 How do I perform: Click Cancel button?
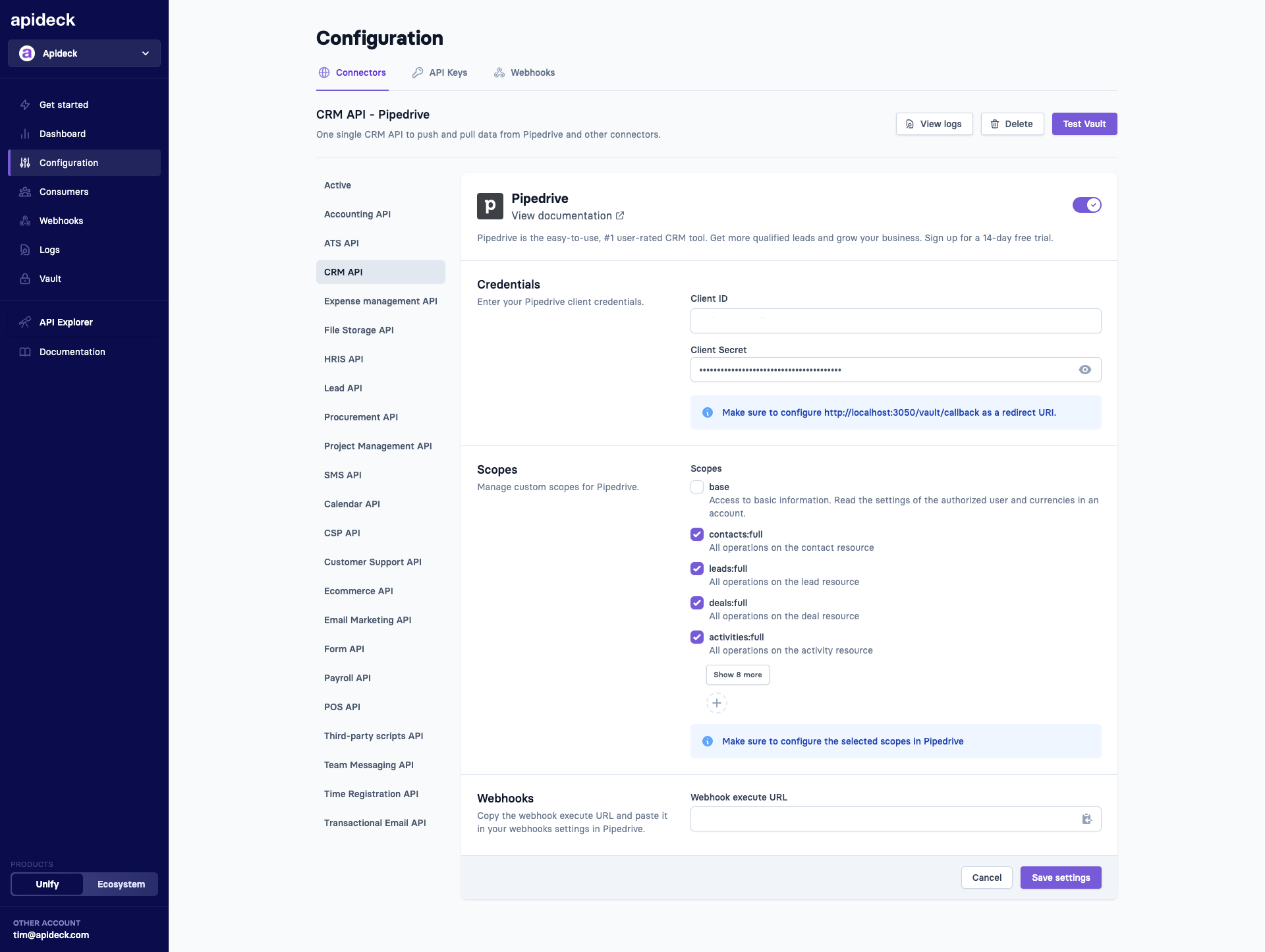click(987, 878)
